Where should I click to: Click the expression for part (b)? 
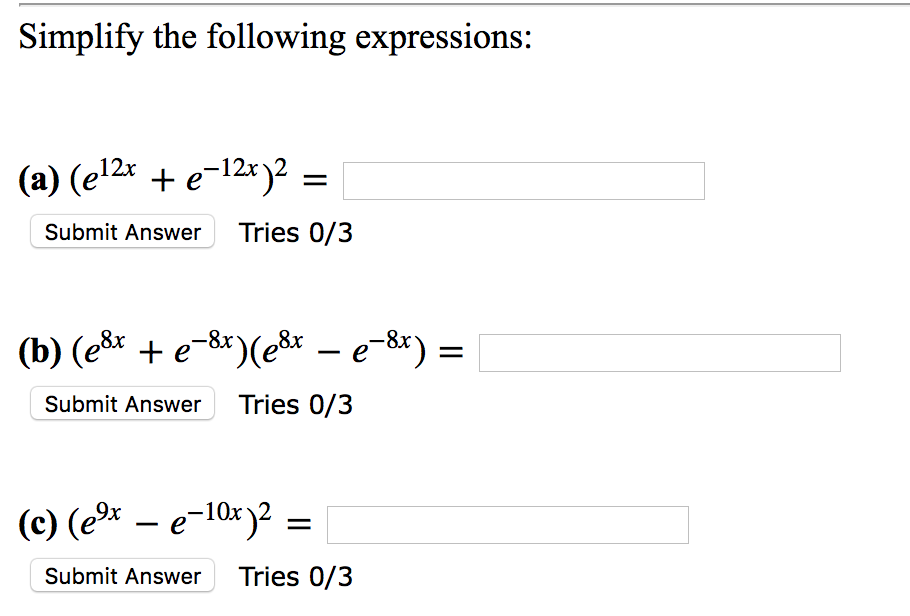[240, 350]
